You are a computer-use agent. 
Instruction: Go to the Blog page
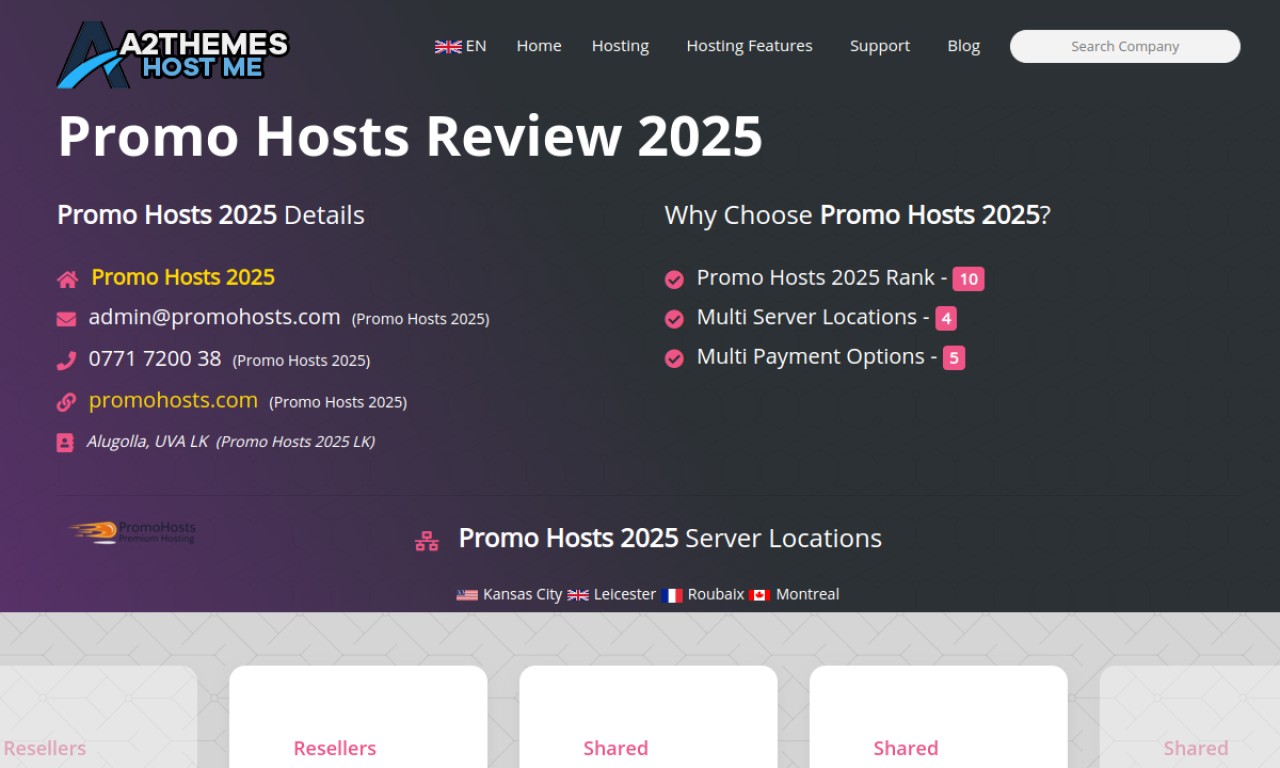964,46
